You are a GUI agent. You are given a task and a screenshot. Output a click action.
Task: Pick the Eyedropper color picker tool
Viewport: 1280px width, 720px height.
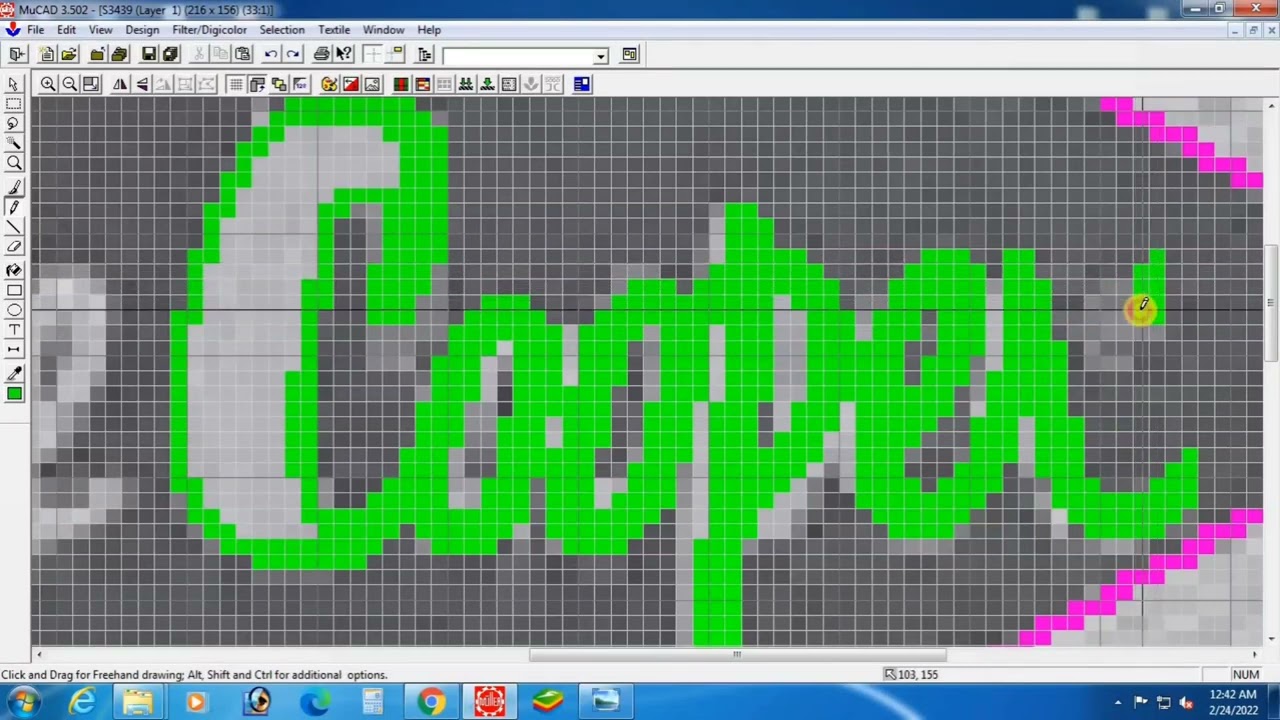pyautogui.click(x=14, y=372)
